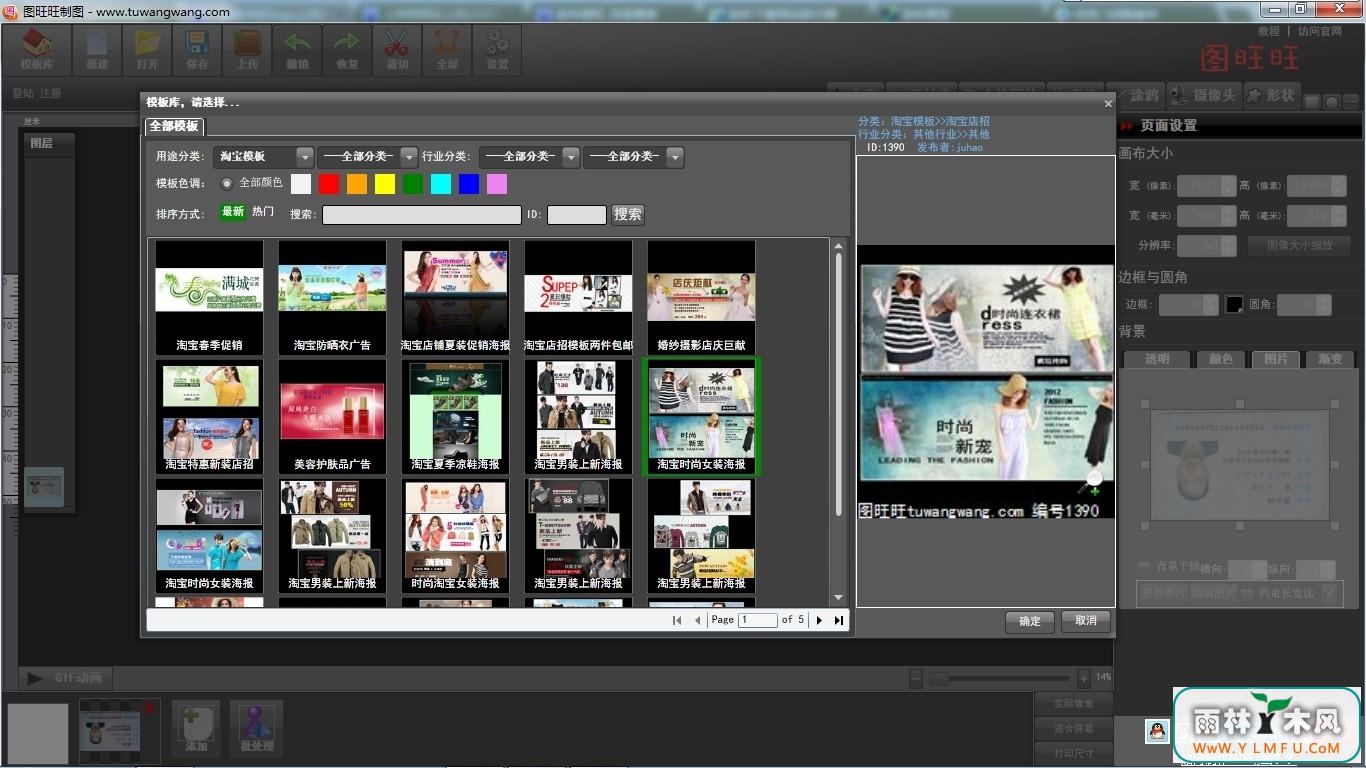Click the template search text field
The image size is (1366, 768).
[422, 215]
